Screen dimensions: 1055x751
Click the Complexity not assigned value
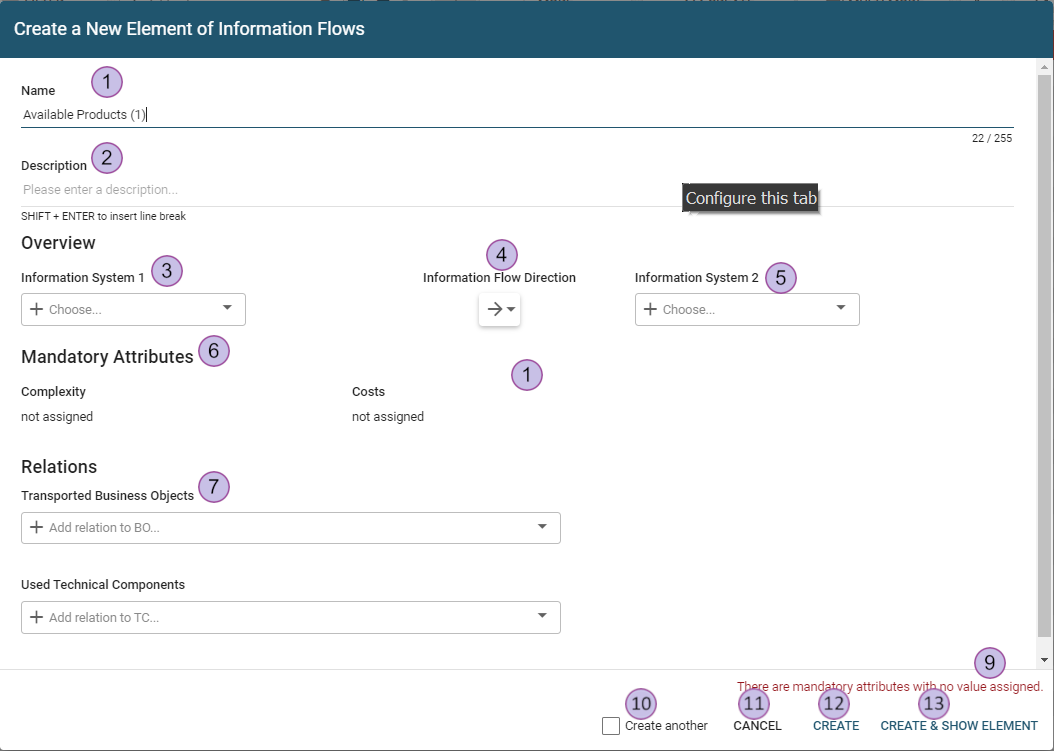tap(57, 417)
